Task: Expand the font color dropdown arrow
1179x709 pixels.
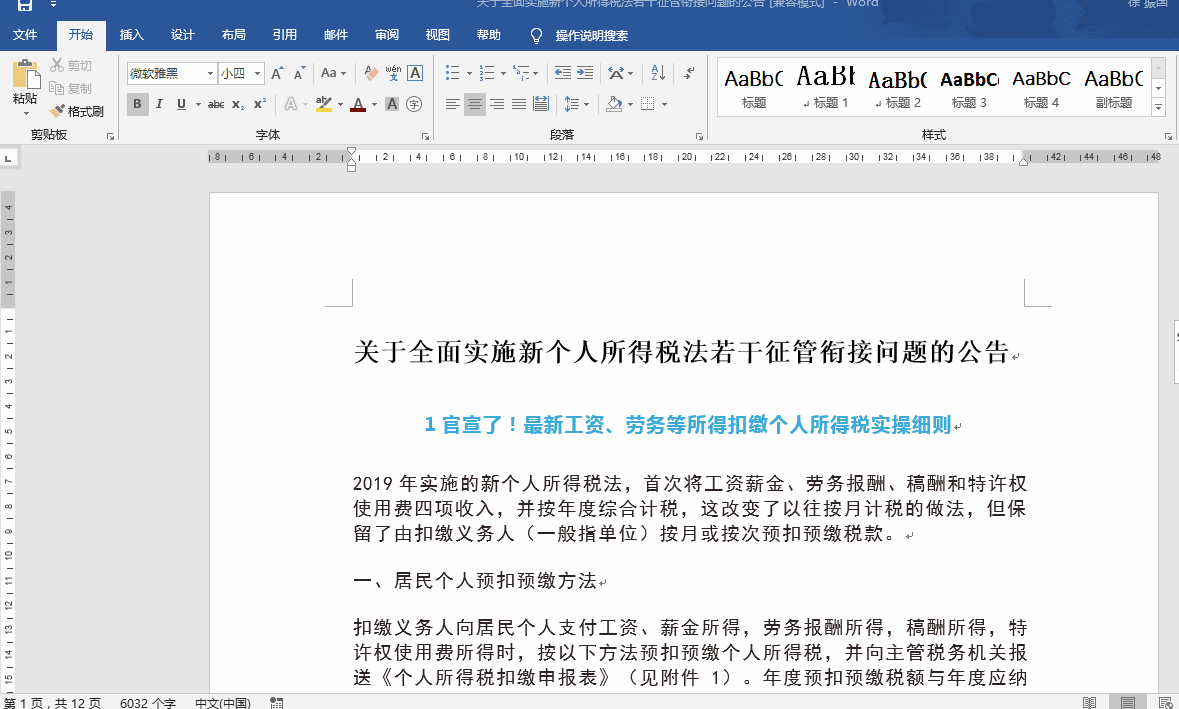Action: pyautogui.click(x=374, y=103)
